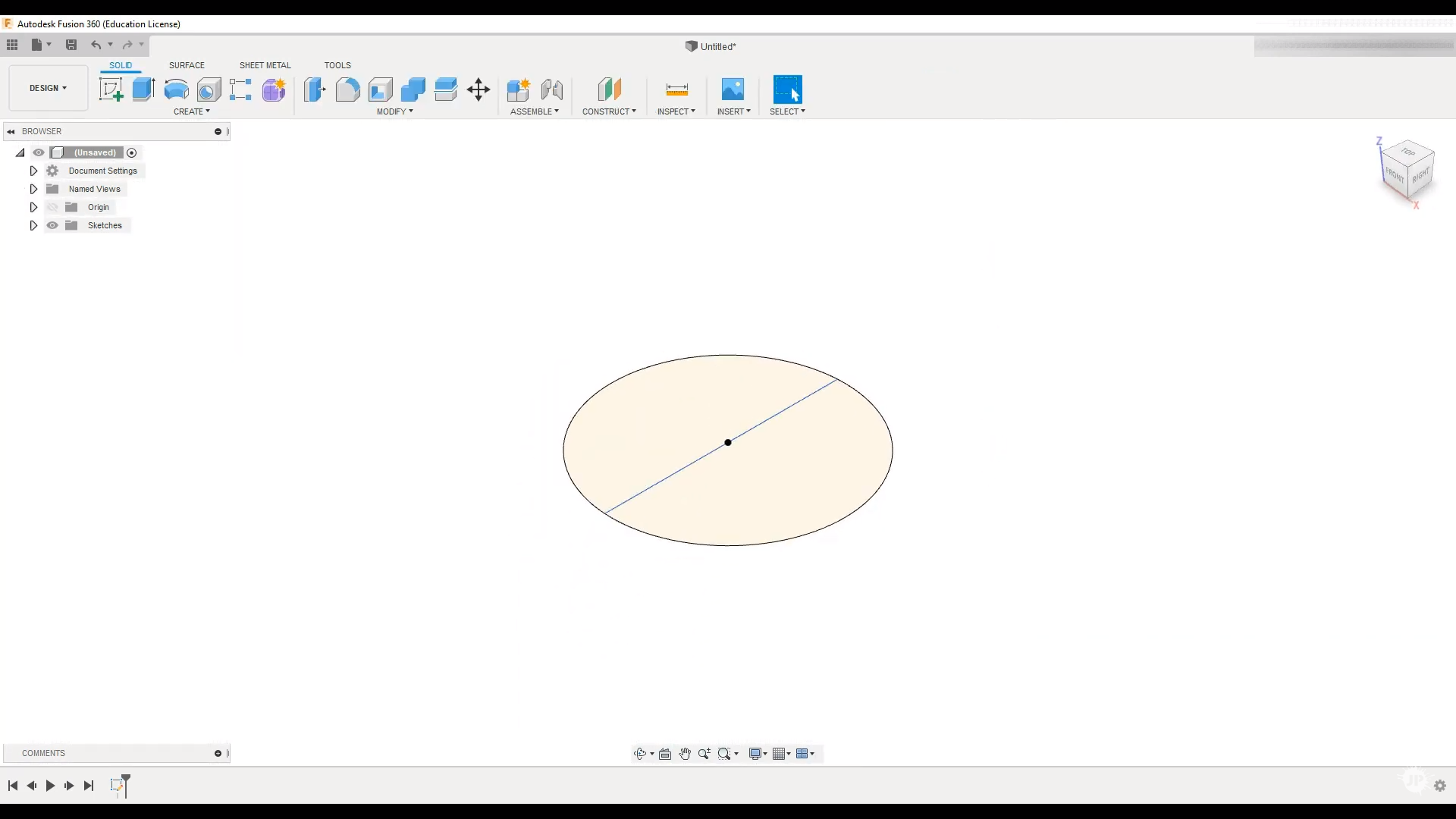Click the Insert image icon
This screenshot has height=819, width=1456.
(733, 89)
